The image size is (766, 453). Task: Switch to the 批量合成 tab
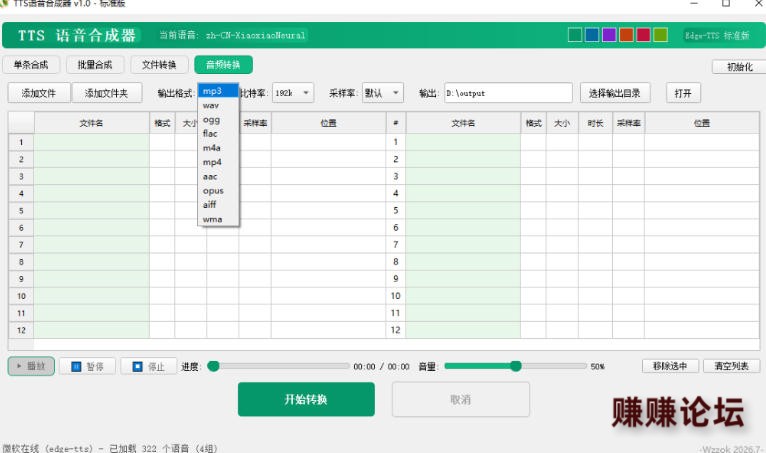[95, 65]
